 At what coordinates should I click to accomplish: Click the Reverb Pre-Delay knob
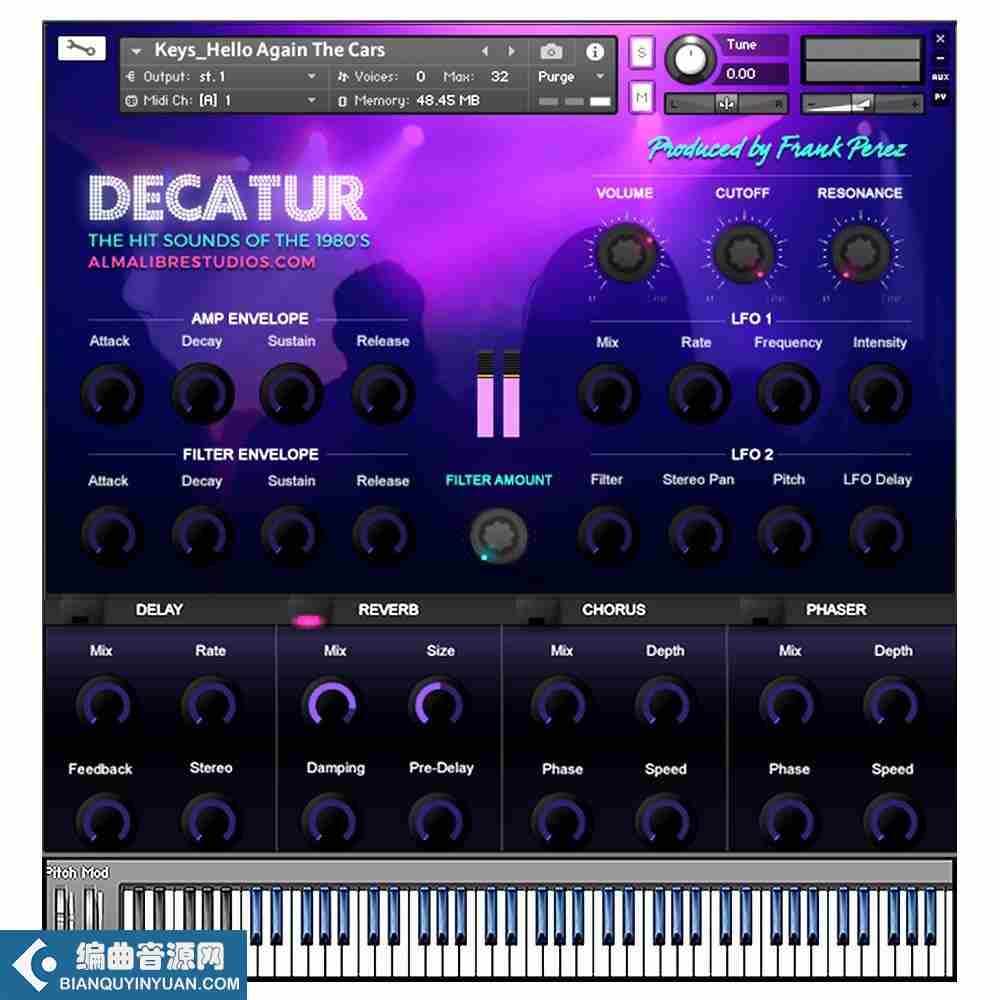[439, 821]
